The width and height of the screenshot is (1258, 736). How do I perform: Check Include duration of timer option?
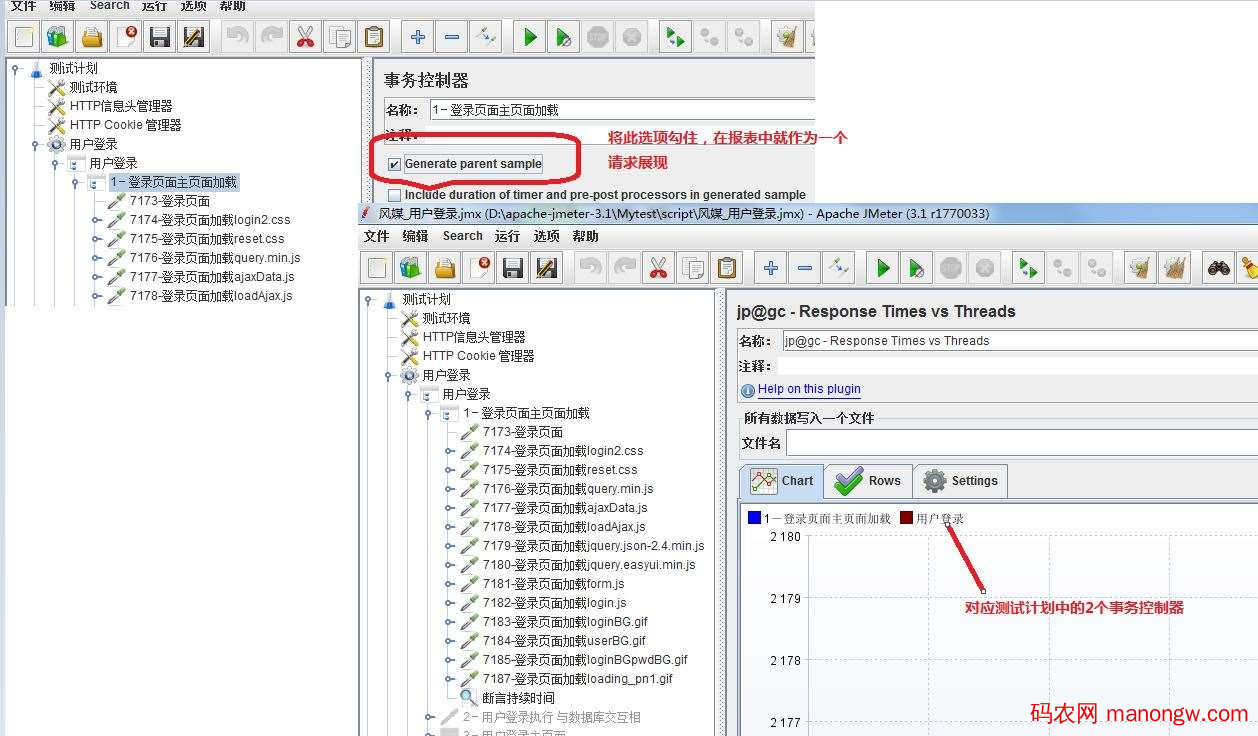coord(394,194)
